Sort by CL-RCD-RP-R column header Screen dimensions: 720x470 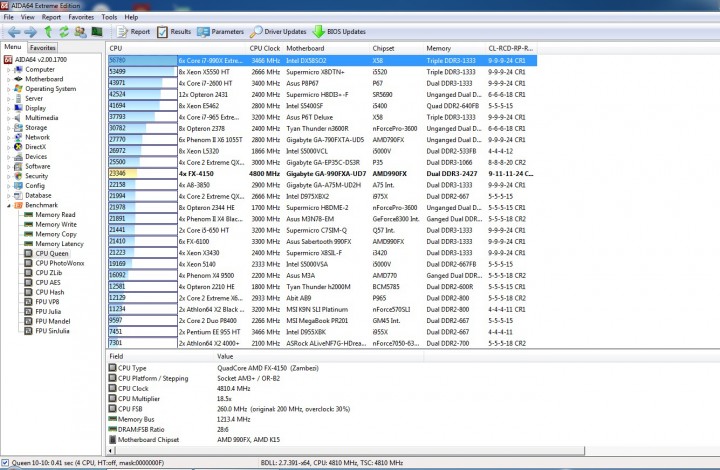click(x=511, y=48)
